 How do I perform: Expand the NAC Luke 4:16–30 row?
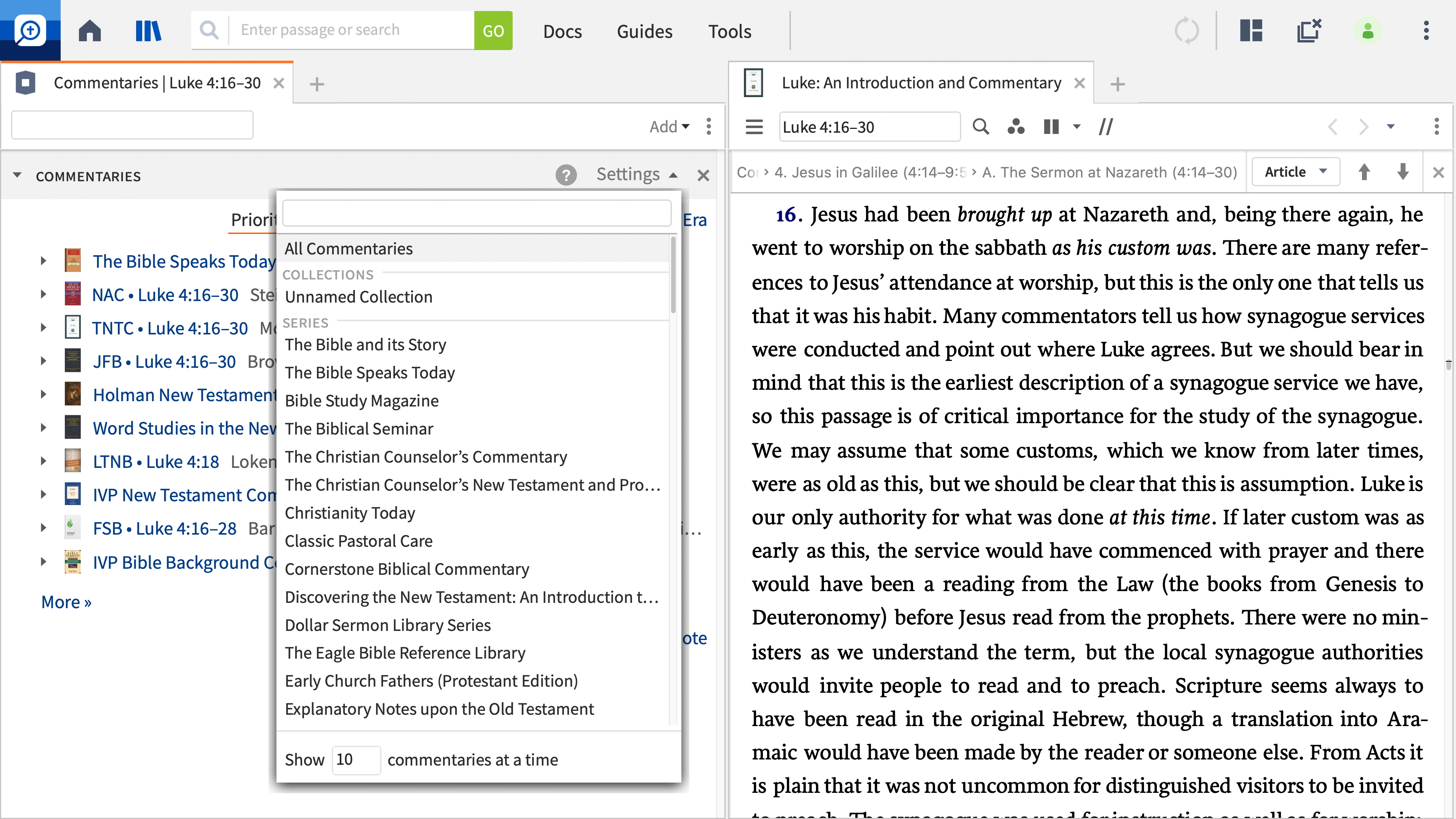tap(44, 295)
